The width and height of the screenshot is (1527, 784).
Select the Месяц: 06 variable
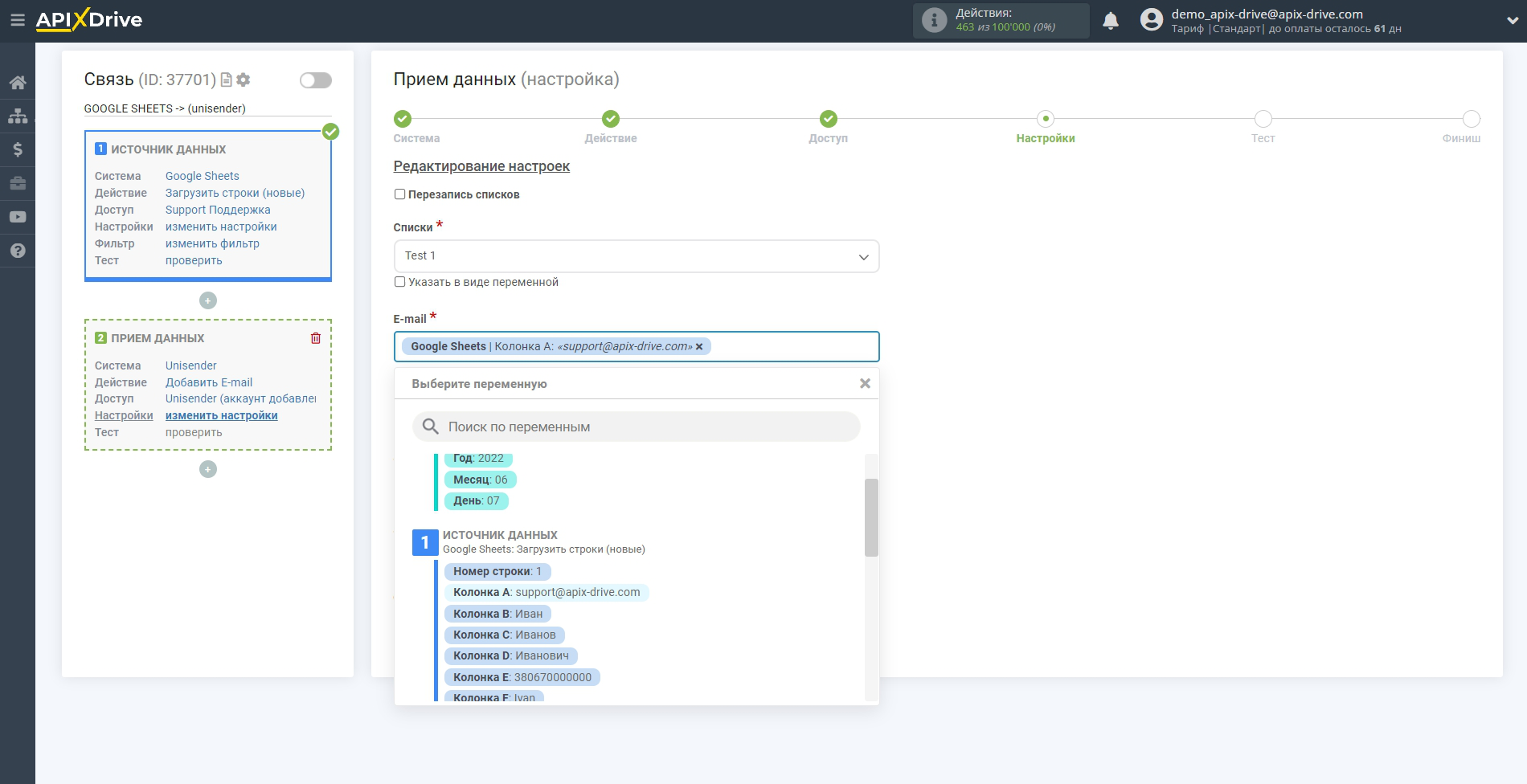[481, 480]
